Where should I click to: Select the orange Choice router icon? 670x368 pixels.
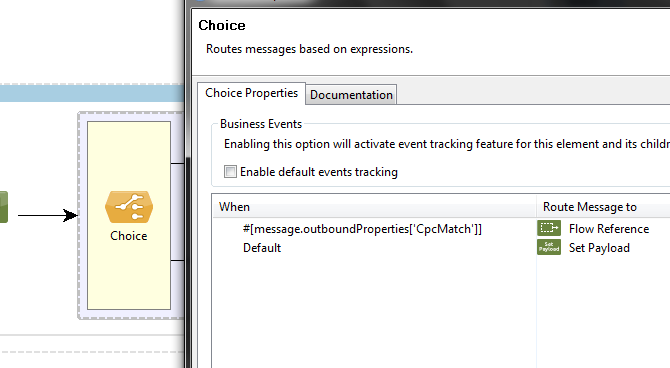pyautogui.click(x=129, y=207)
